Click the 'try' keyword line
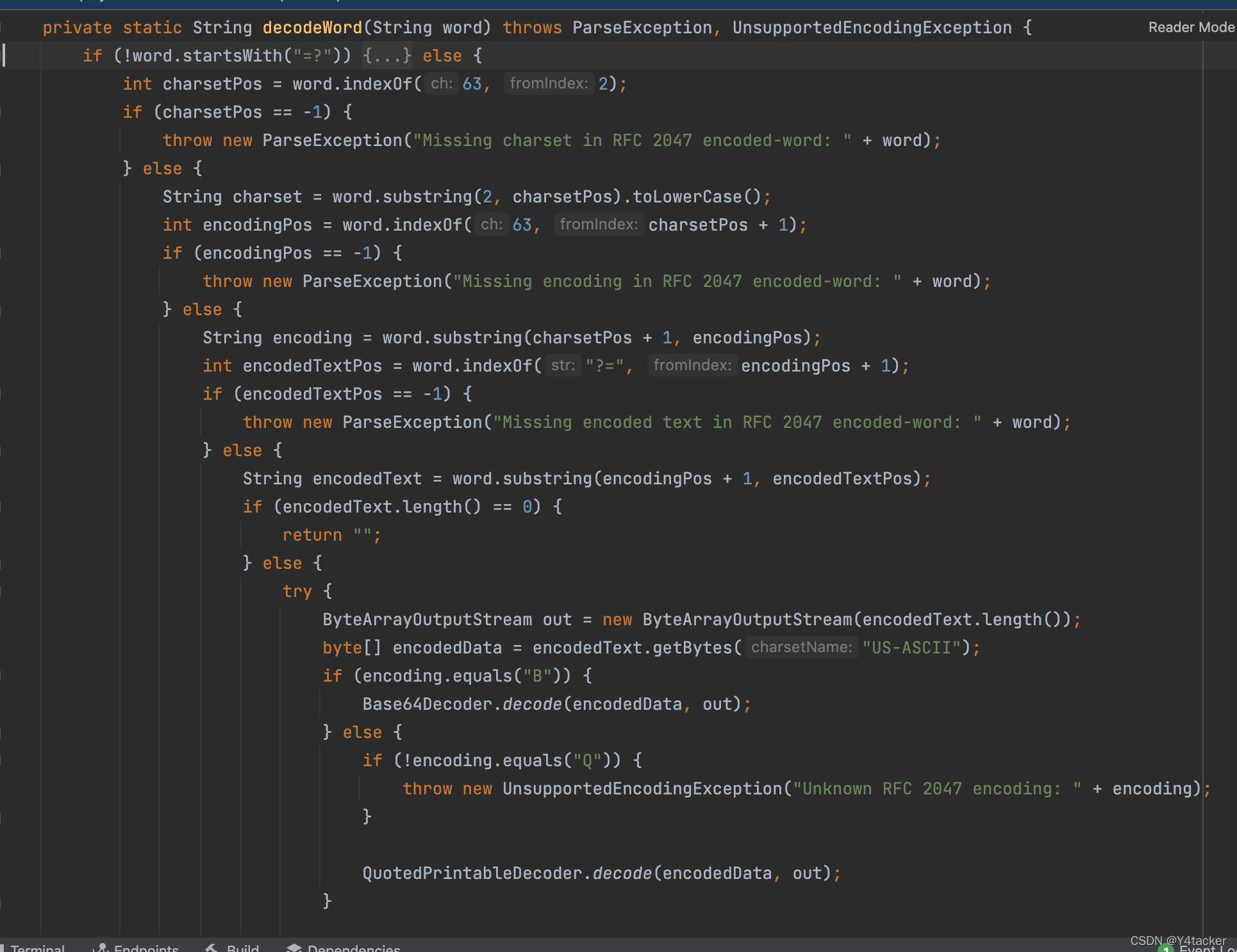The image size is (1237, 952). (x=297, y=591)
